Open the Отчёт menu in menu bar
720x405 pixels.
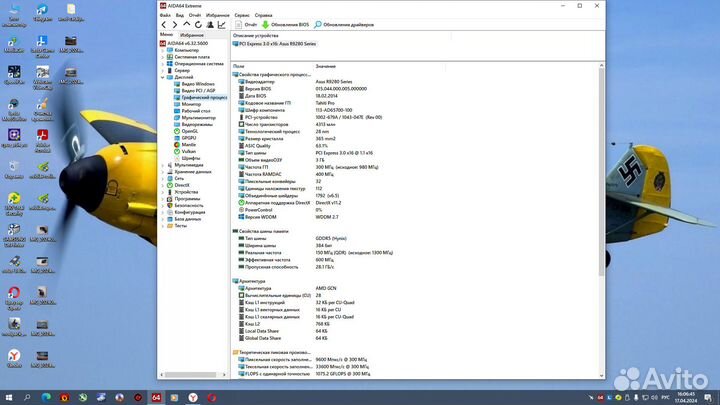[x=195, y=15]
